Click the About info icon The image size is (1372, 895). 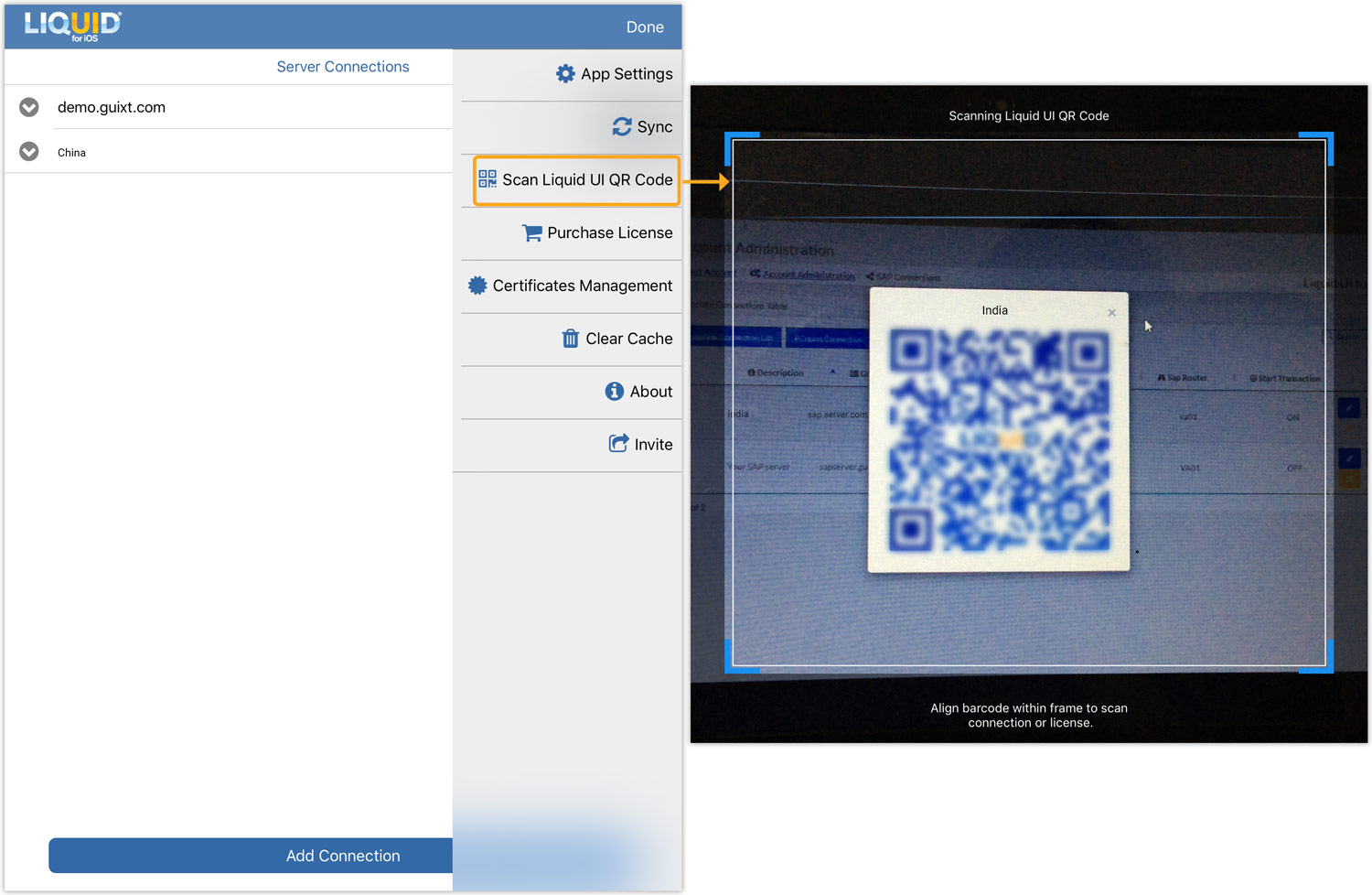click(x=615, y=392)
